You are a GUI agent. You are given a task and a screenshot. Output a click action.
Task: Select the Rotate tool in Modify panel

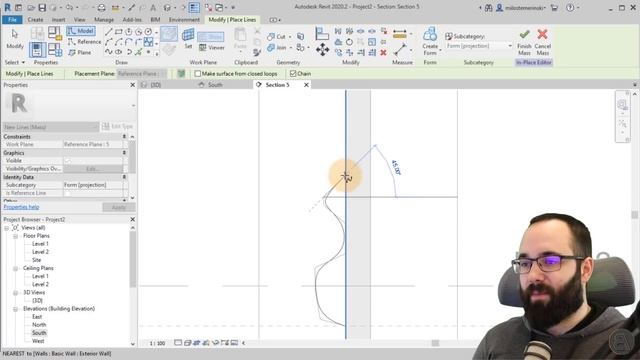pyautogui.click(x=349, y=42)
